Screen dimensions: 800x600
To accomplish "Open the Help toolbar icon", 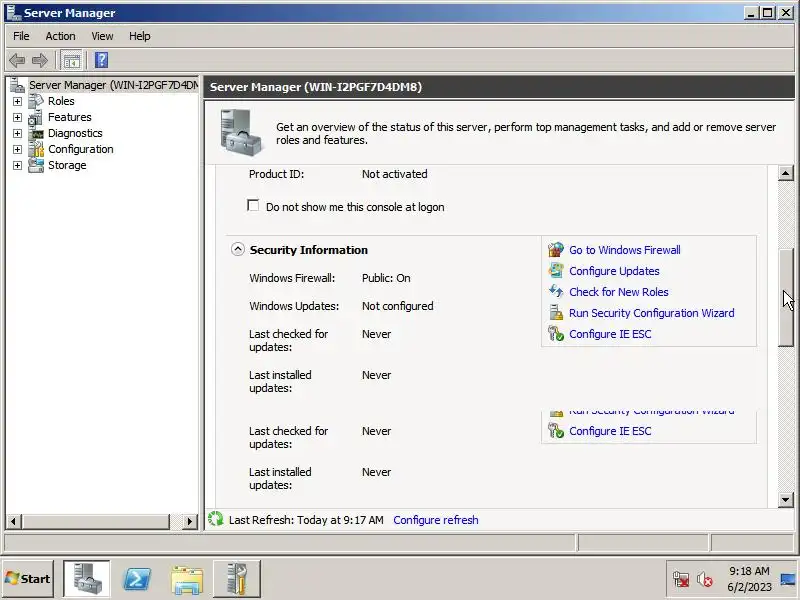I will [x=102, y=60].
